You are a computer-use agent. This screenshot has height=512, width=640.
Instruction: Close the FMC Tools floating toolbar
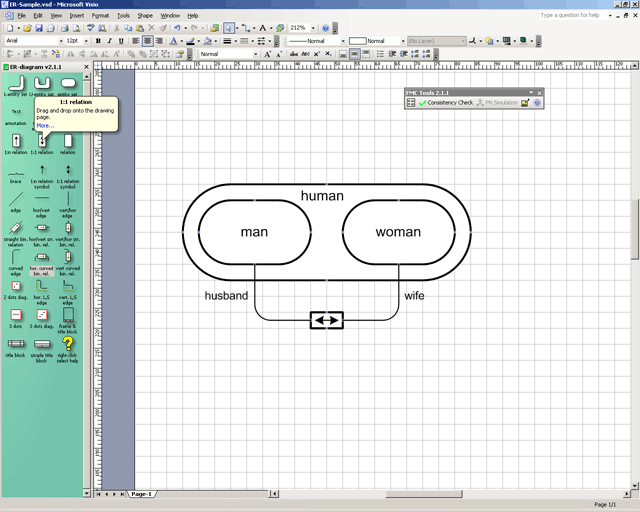point(539,93)
